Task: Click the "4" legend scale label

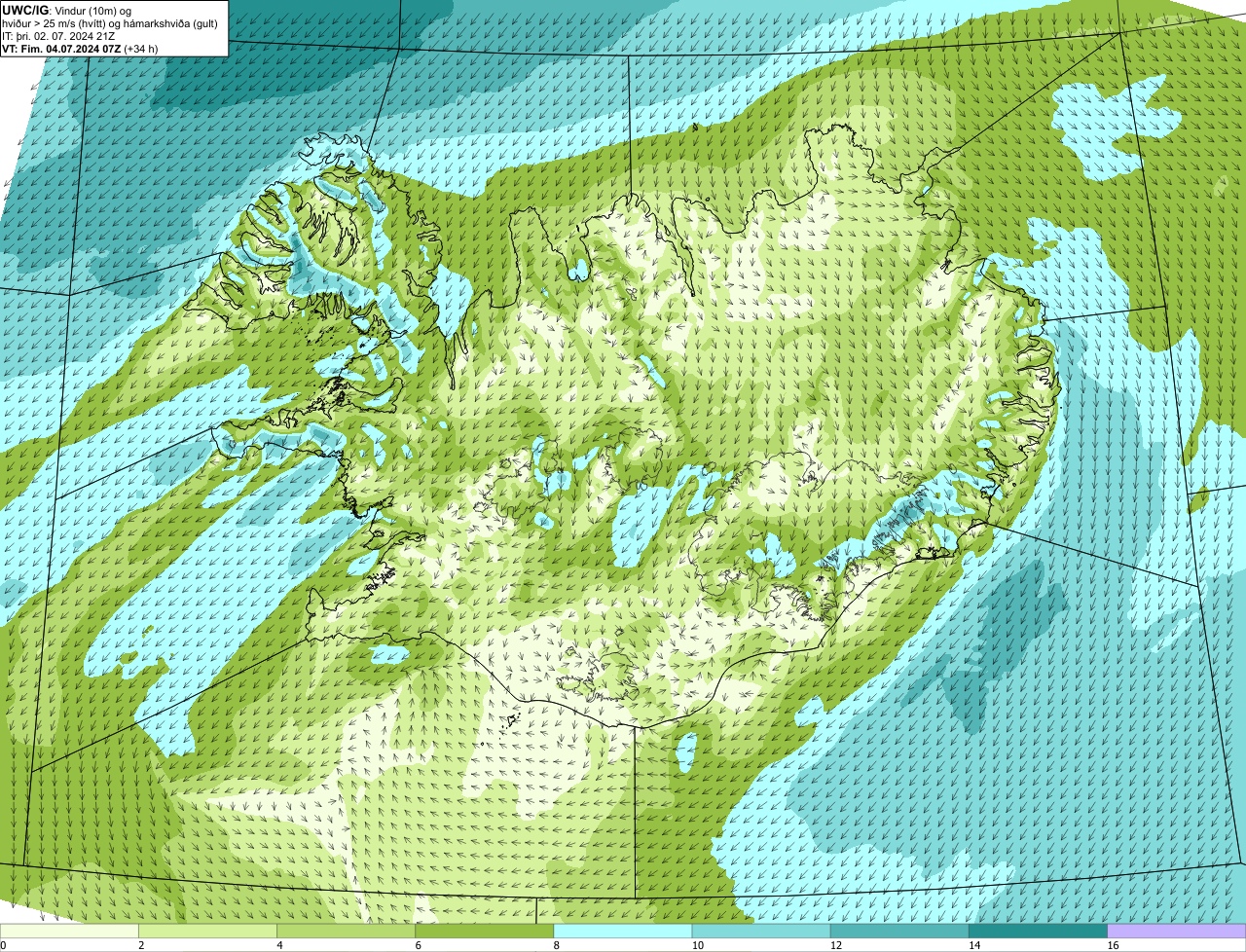Action: click(279, 945)
